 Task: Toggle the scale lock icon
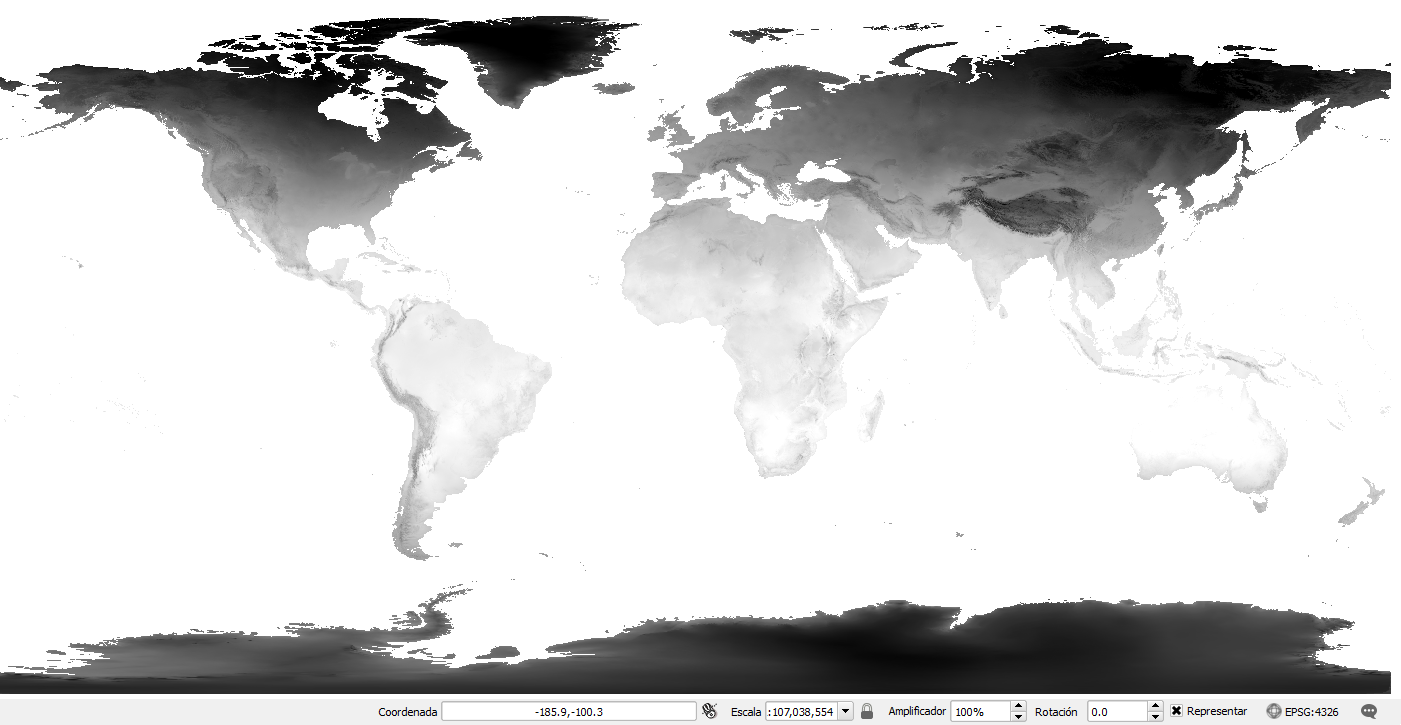click(867, 711)
